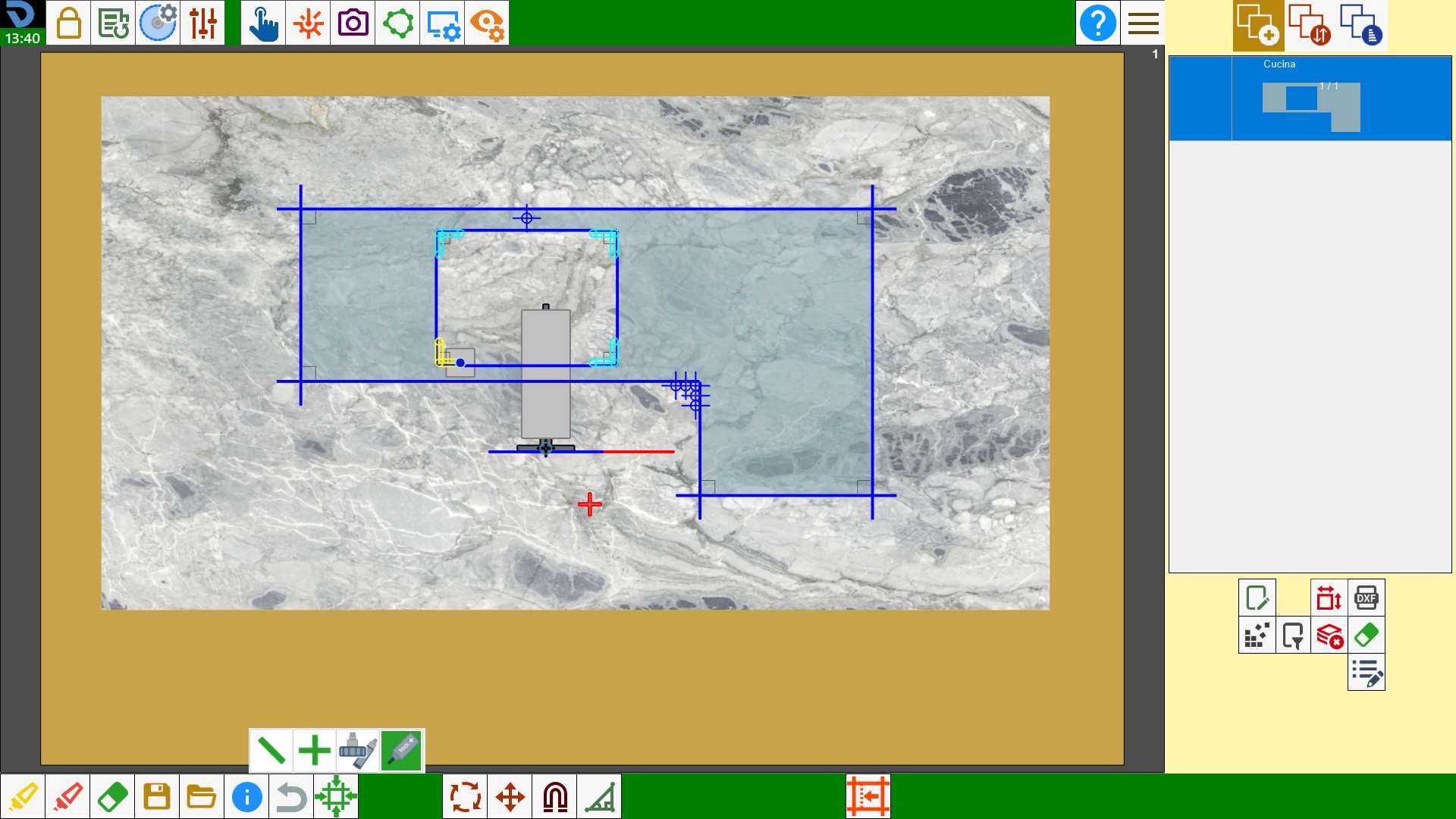
Task: Click the DXF export icon
Action: click(x=1366, y=598)
